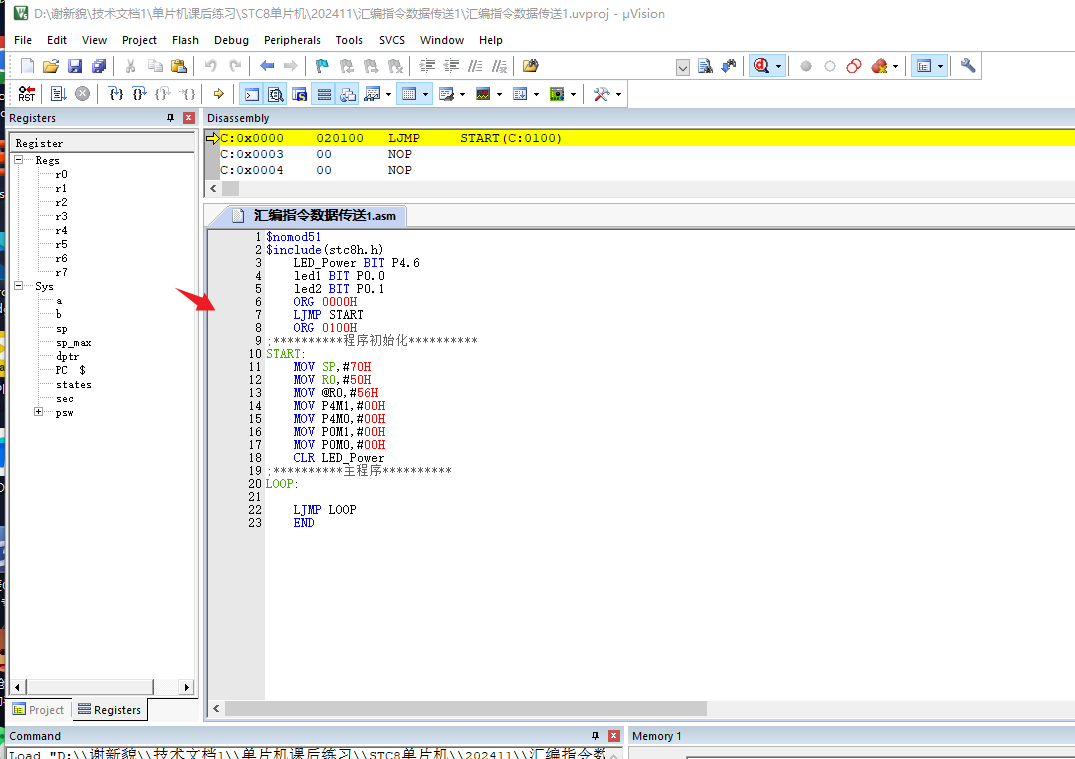The image size is (1075, 759).
Task: Disable all breakpoints icon
Action: click(x=854, y=66)
